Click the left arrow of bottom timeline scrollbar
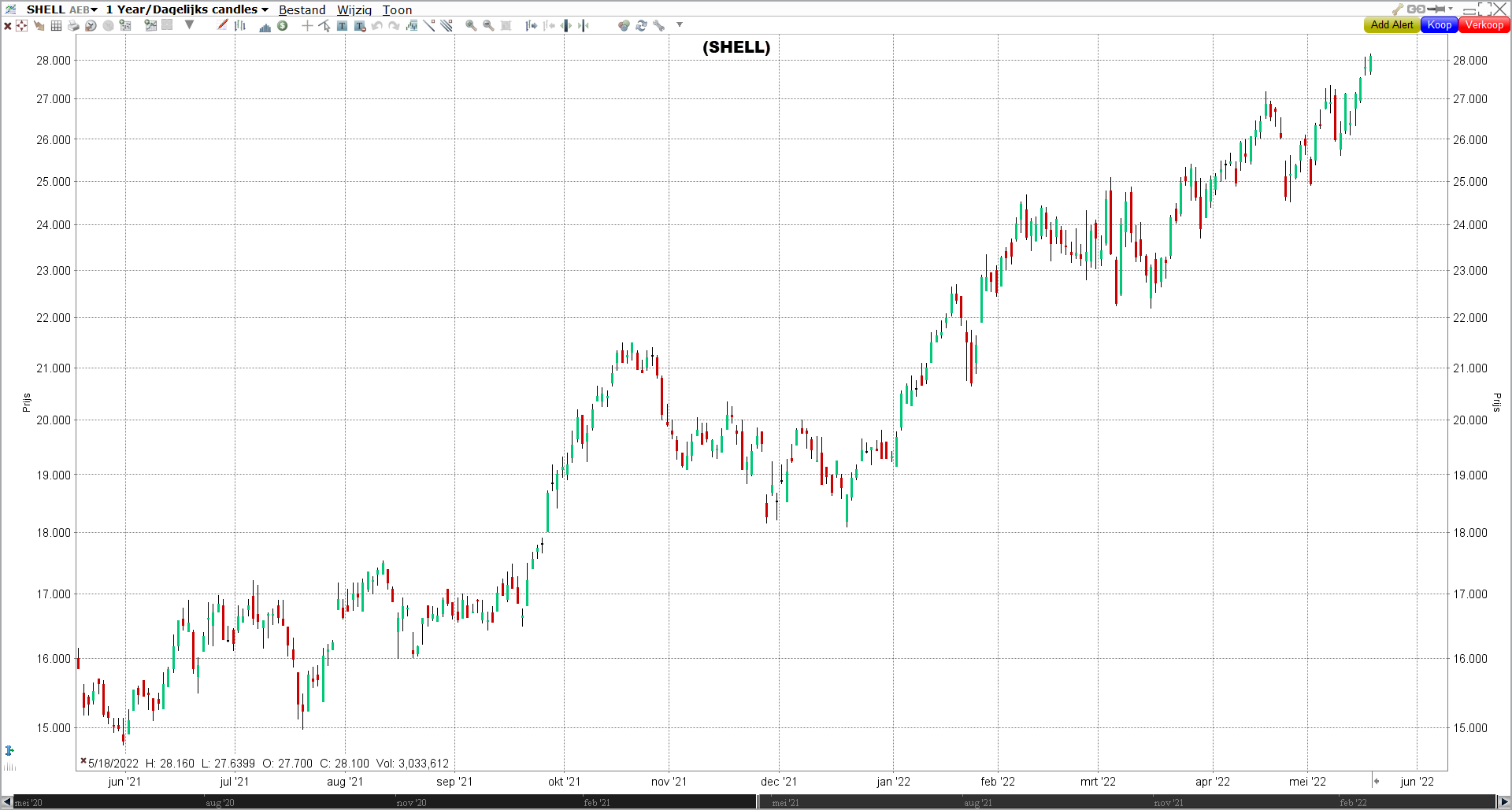 click(6, 802)
